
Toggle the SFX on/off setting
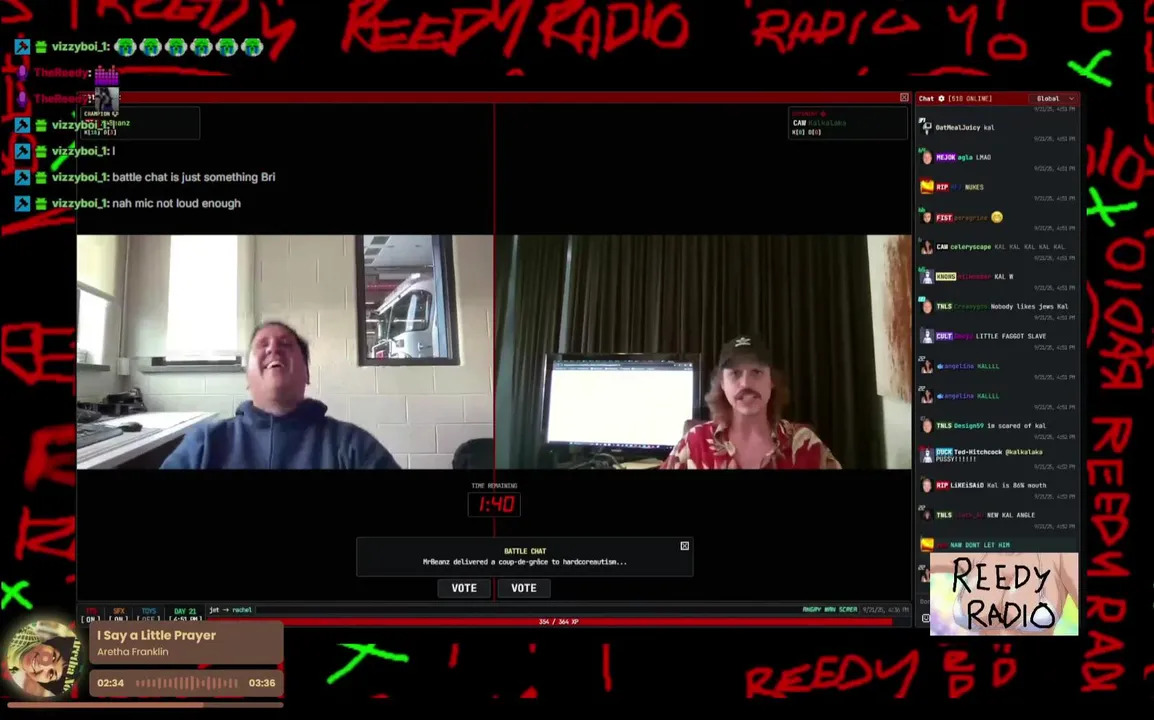pos(118,615)
